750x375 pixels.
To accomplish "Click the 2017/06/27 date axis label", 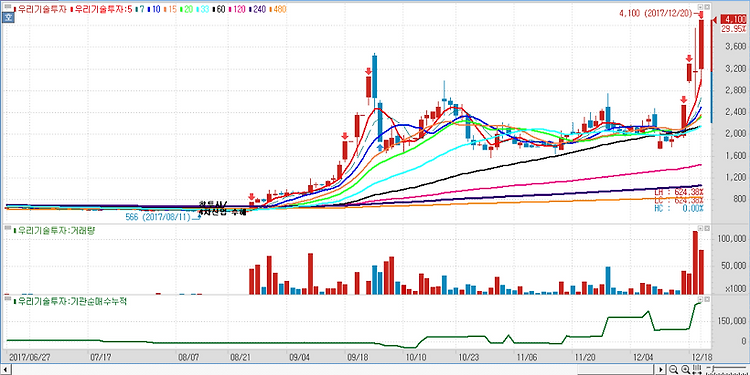I will 30,357.
